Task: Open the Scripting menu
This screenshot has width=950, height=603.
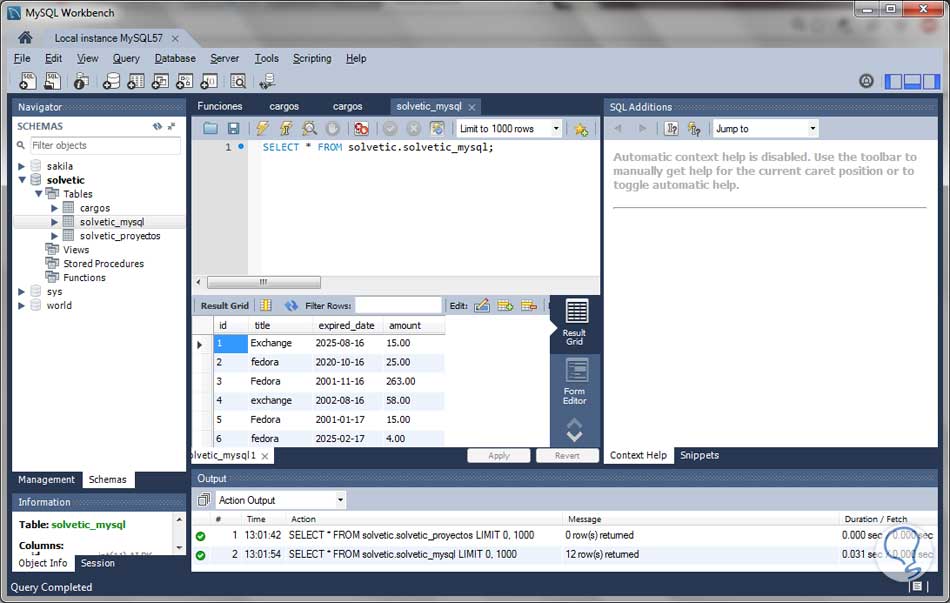Action: coord(312,58)
